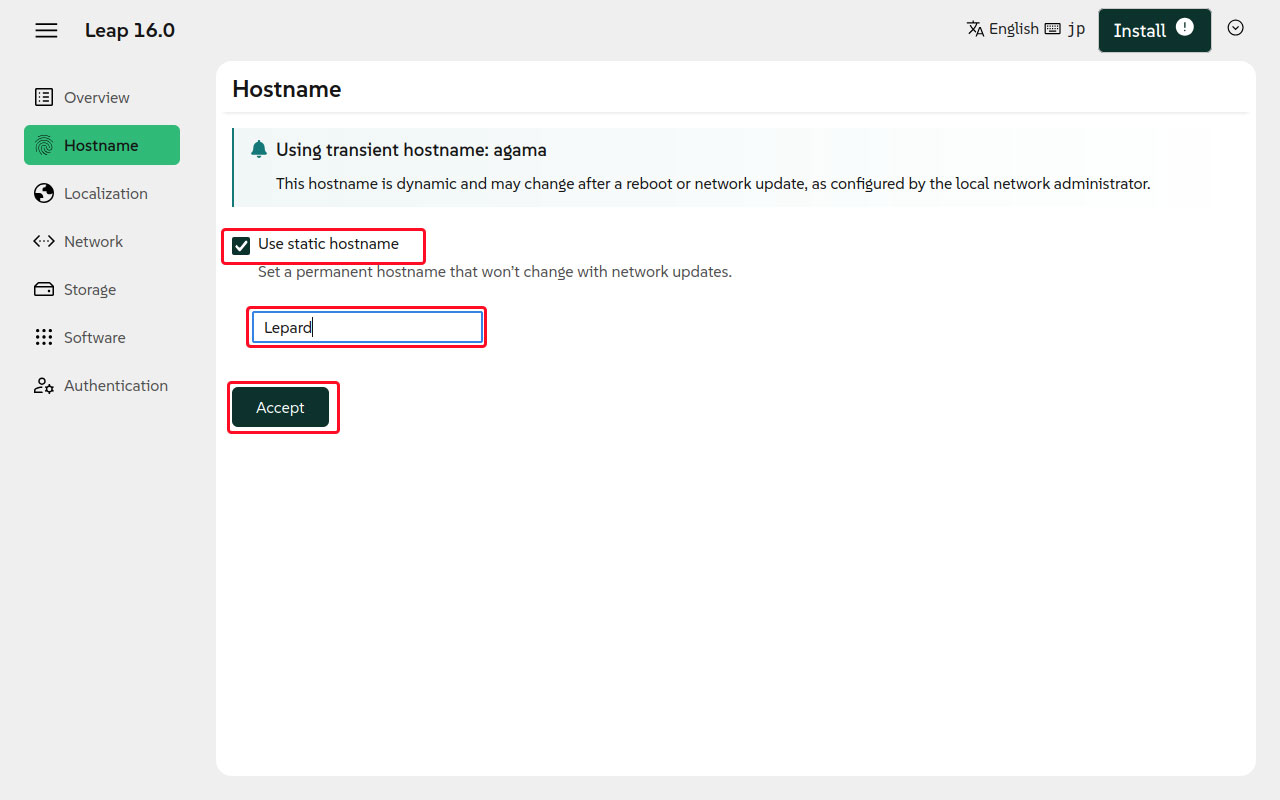Click the keyboard layout icon beside jp
This screenshot has width=1280, height=800.
tap(1052, 29)
